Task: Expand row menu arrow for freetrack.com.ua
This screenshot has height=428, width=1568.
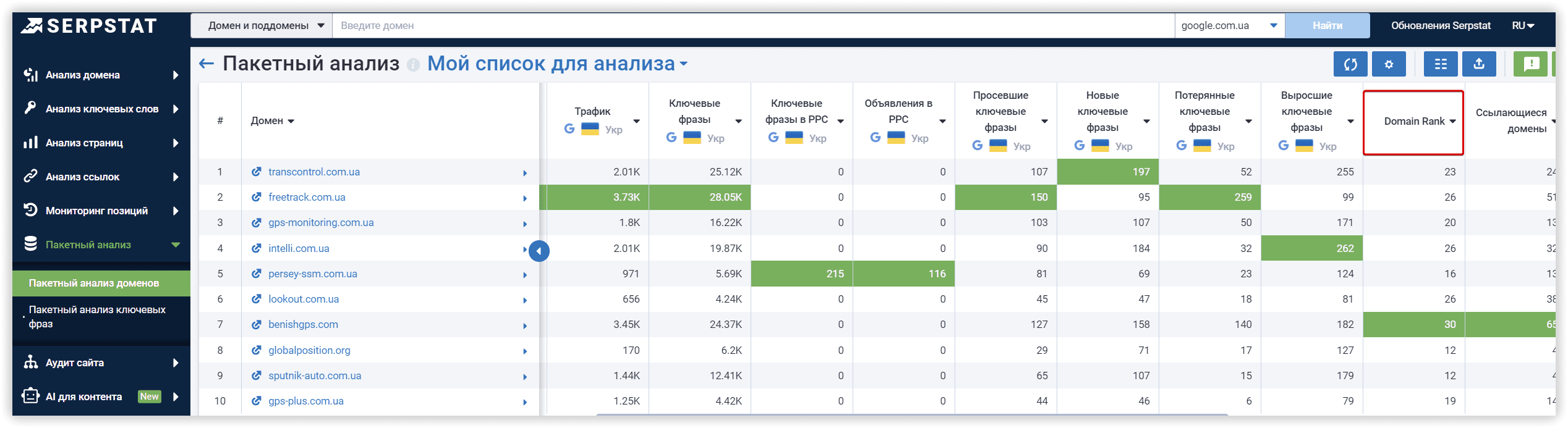Action: [525, 198]
